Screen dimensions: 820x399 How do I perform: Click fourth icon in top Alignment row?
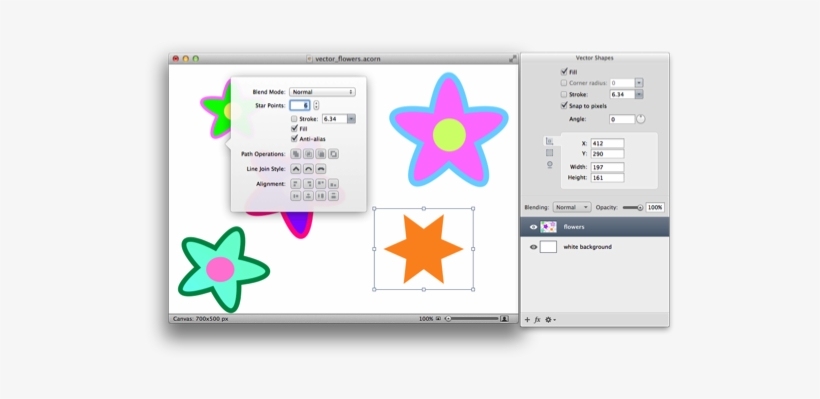pyautogui.click(x=333, y=184)
